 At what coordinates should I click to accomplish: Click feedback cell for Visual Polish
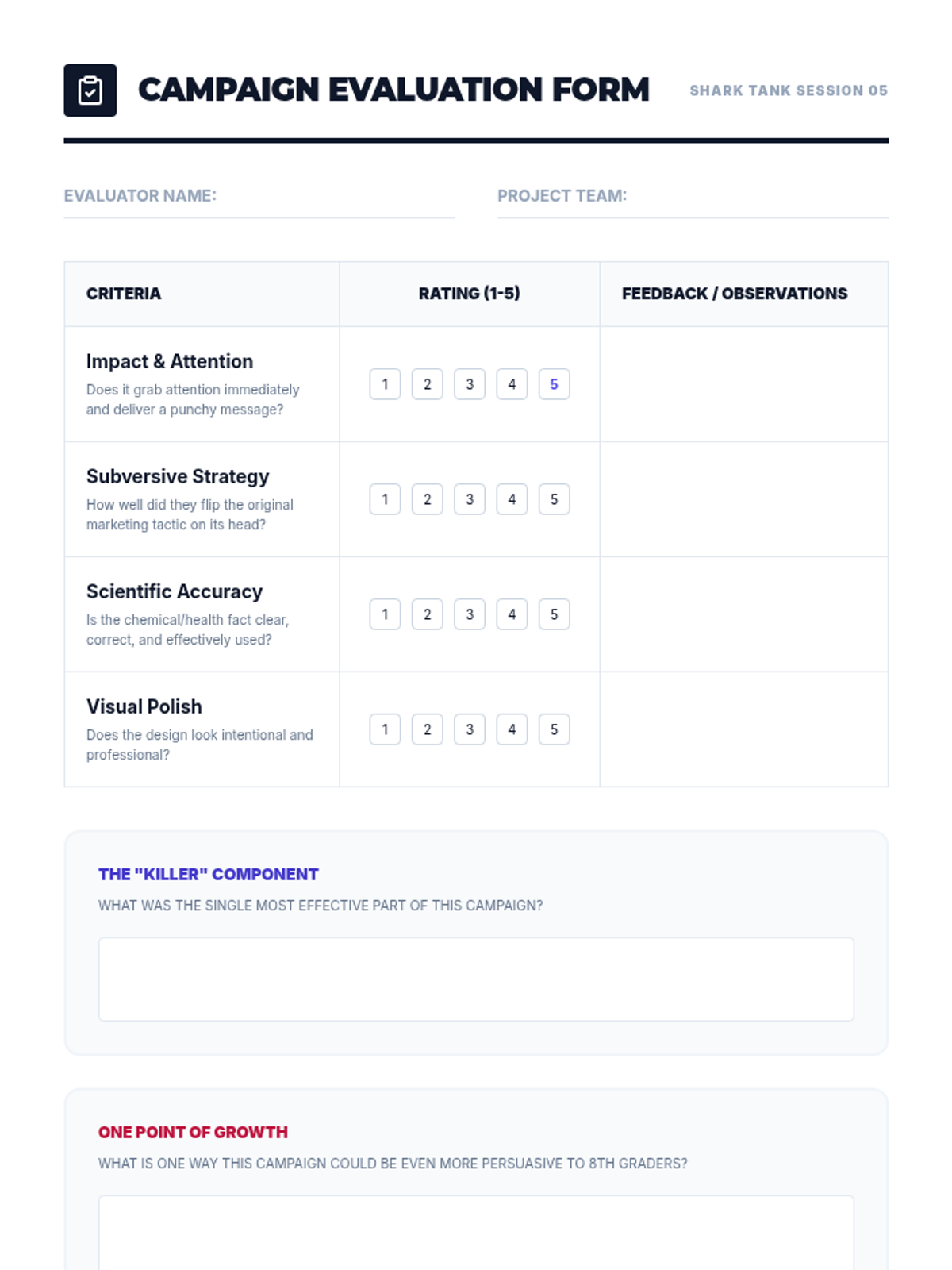[x=744, y=729]
